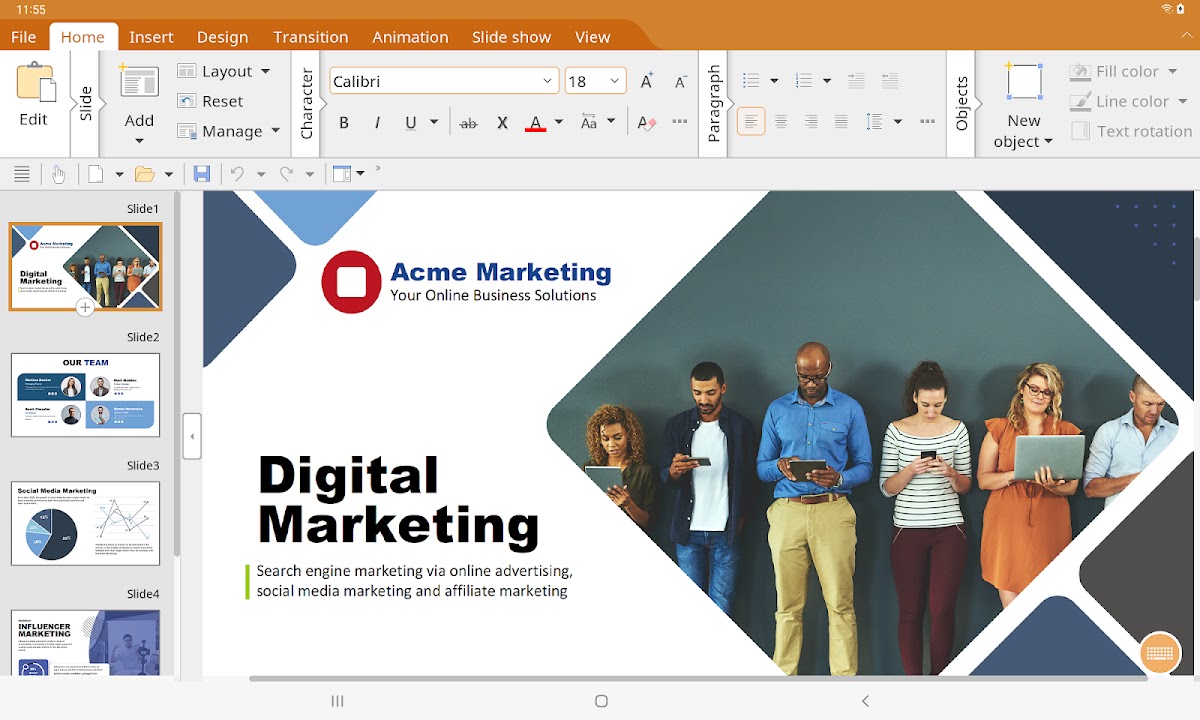Open the on-screen keyboard button
This screenshot has width=1200, height=720.
pyautogui.click(x=1160, y=653)
